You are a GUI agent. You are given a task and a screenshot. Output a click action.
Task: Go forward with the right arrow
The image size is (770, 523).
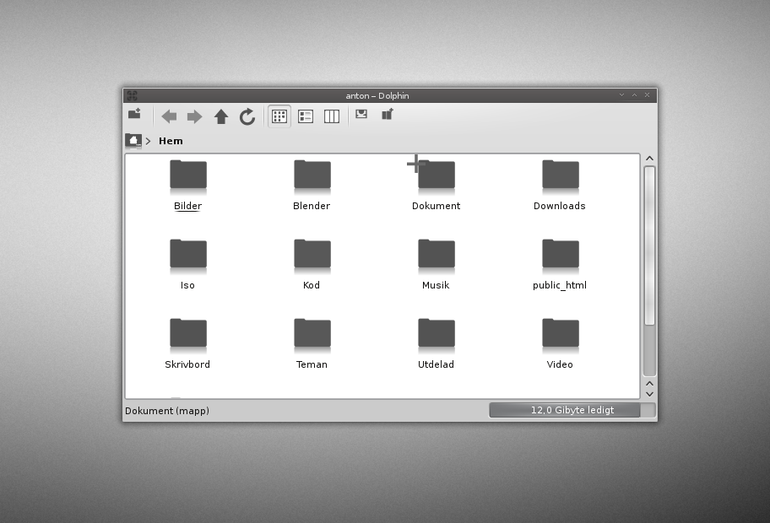tap(194, 116)
